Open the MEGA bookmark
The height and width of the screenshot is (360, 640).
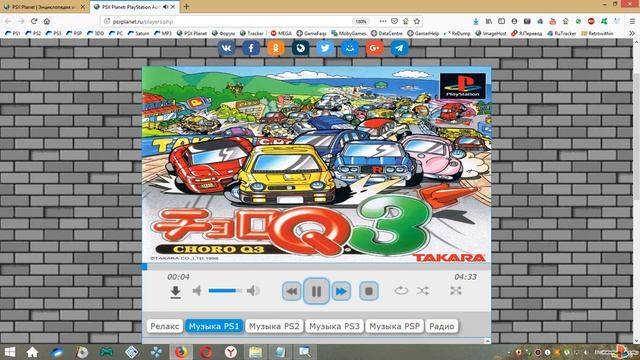tap(281, 33)
